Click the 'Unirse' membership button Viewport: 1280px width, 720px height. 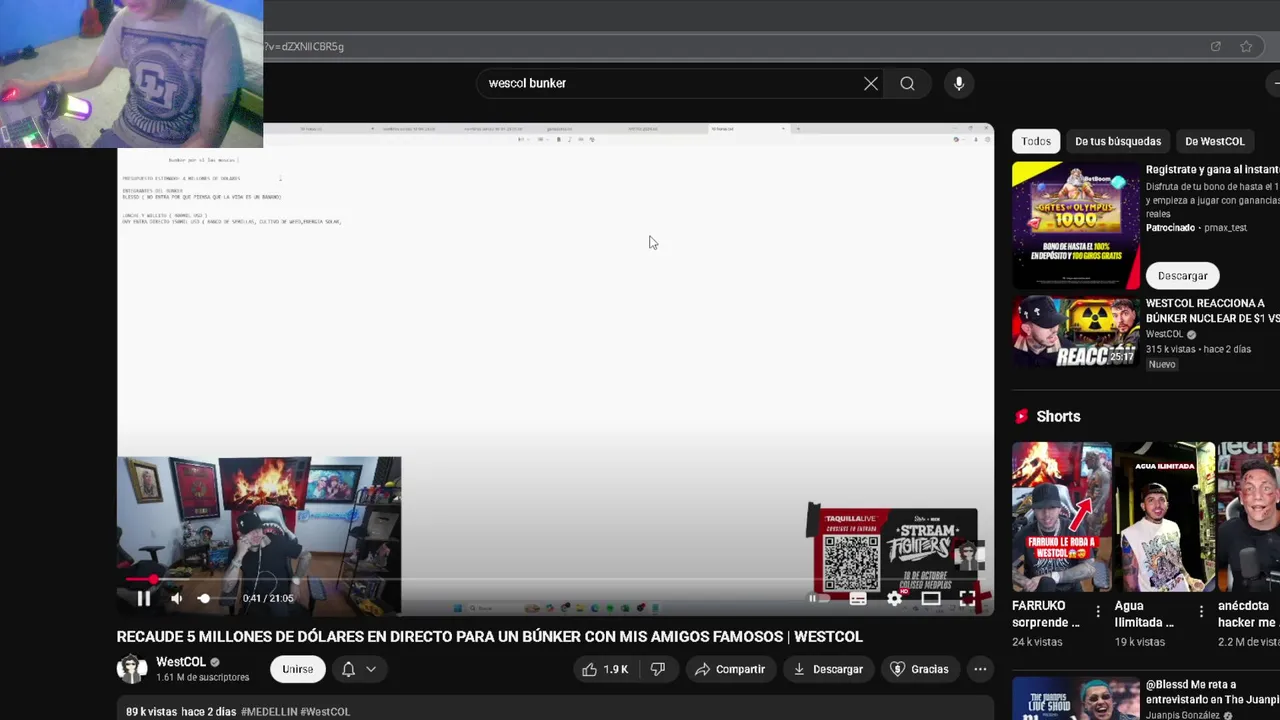[x=297, y=669]
